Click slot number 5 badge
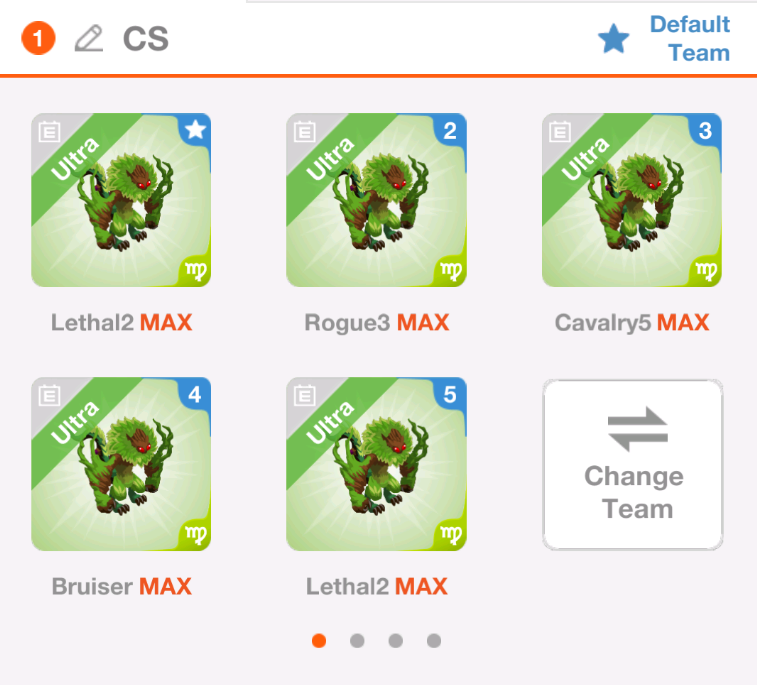Image resolution: width=757 pixels, height=685 pixels. [450, 393]
